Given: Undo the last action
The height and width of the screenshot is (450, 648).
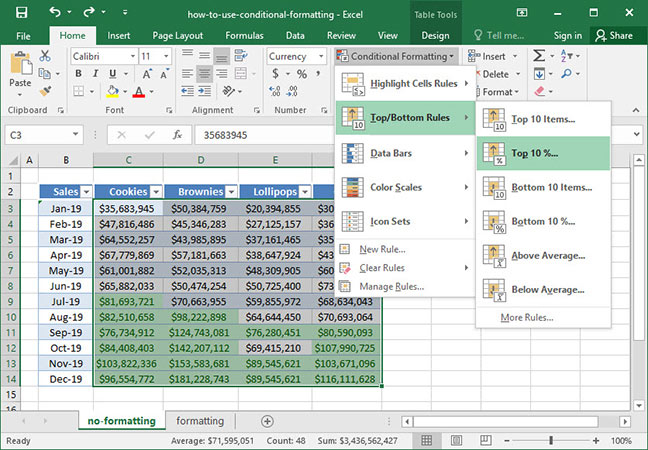Looking at the screenshot, I should (x=55, y=12).
